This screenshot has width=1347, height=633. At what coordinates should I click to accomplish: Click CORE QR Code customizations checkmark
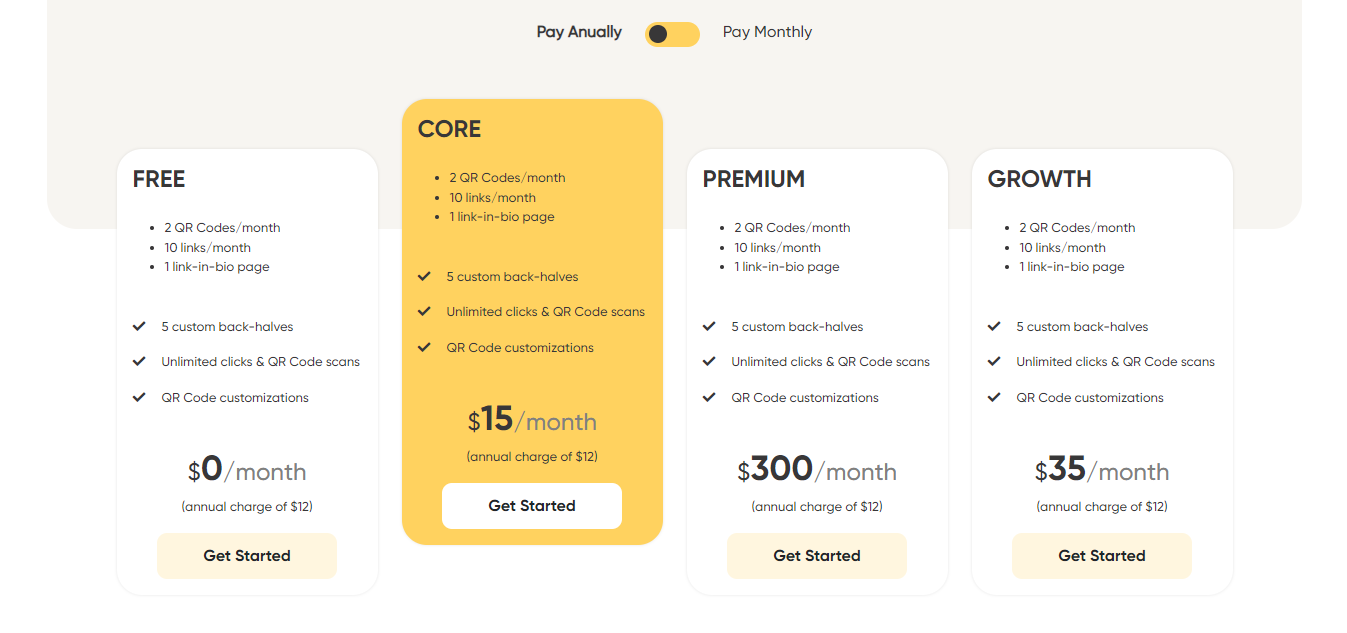(424, 348)
